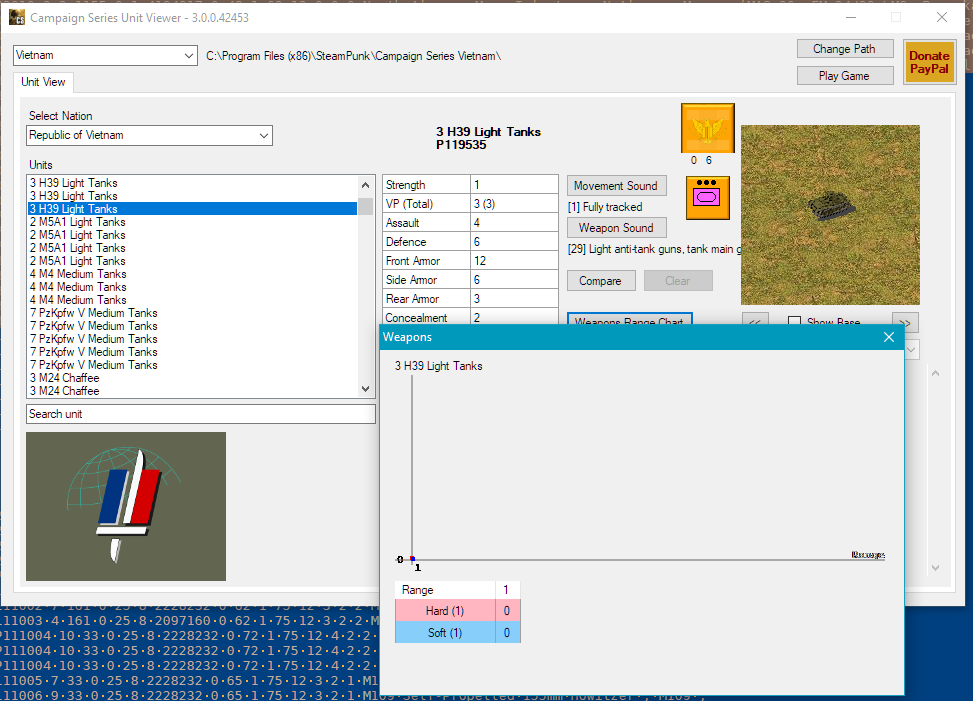This screenshot has height=701, width=973.
Task: Close the Campaign Series Unit Viewer window
Action: tap(942, 17)
